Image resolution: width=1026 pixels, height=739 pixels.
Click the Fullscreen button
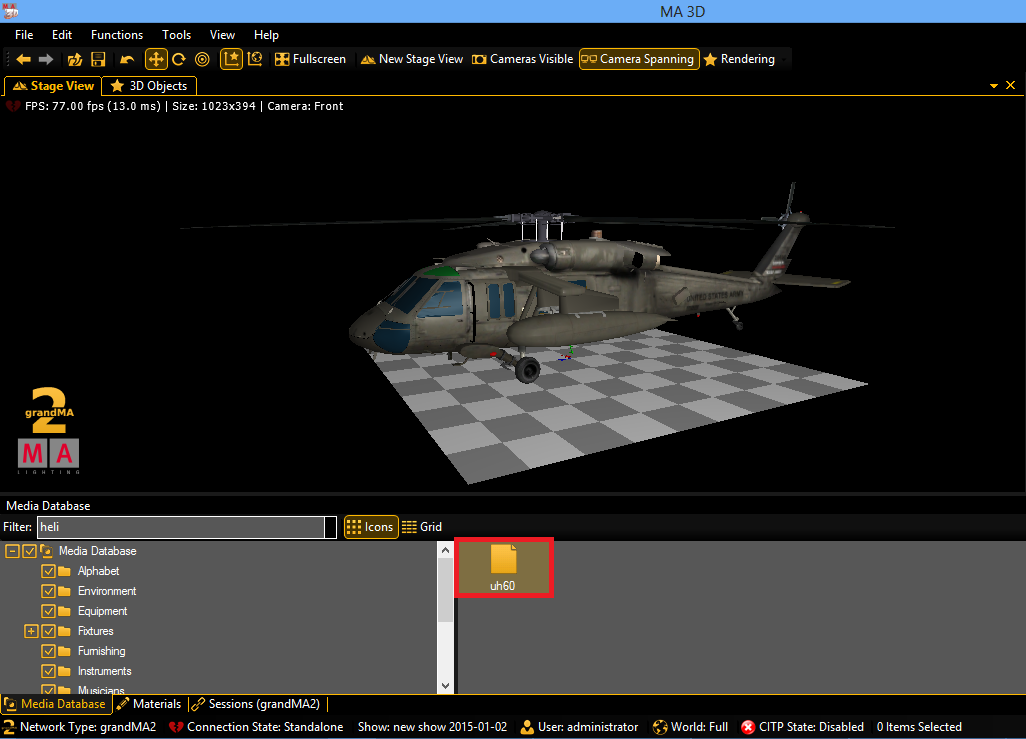[310, 59]
